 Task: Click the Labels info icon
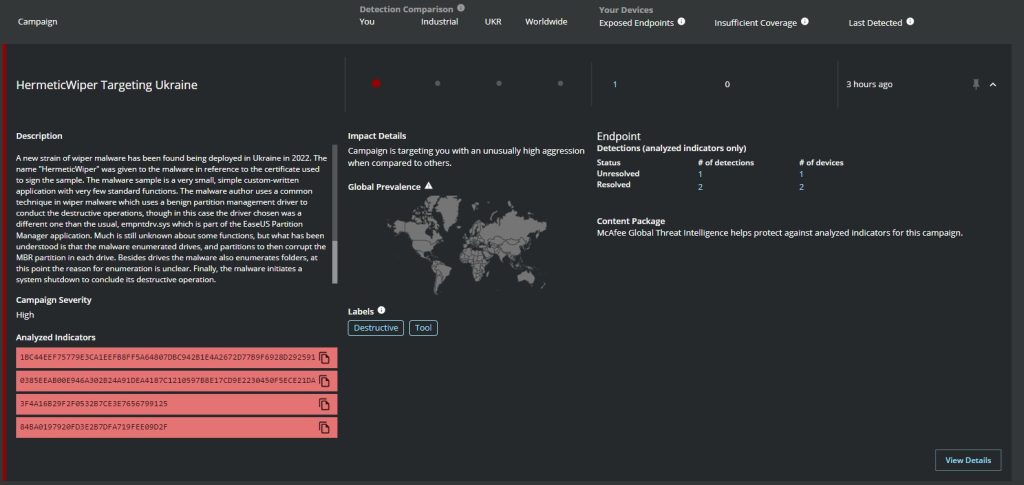pyautogui.click(x=381, y=310)
